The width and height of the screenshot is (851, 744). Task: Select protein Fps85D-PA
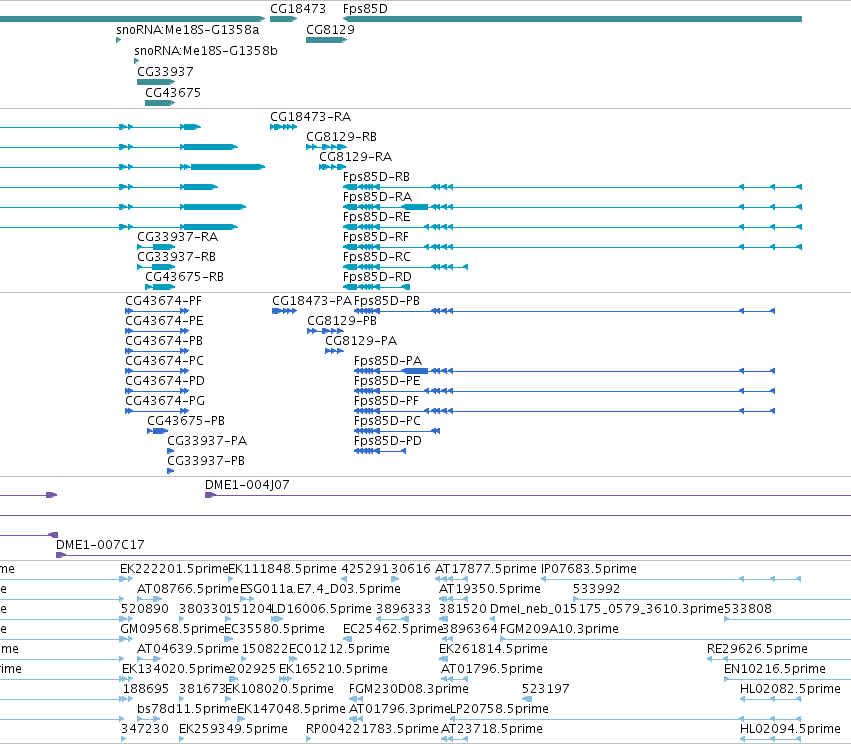pos(388,361)
